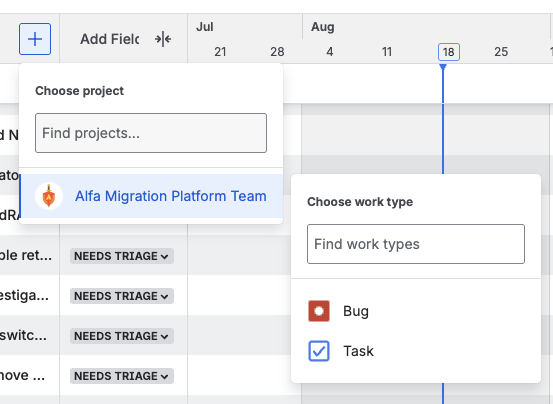
Task: Select Alfa Migration Platform Team project
Action: [151, 196]
